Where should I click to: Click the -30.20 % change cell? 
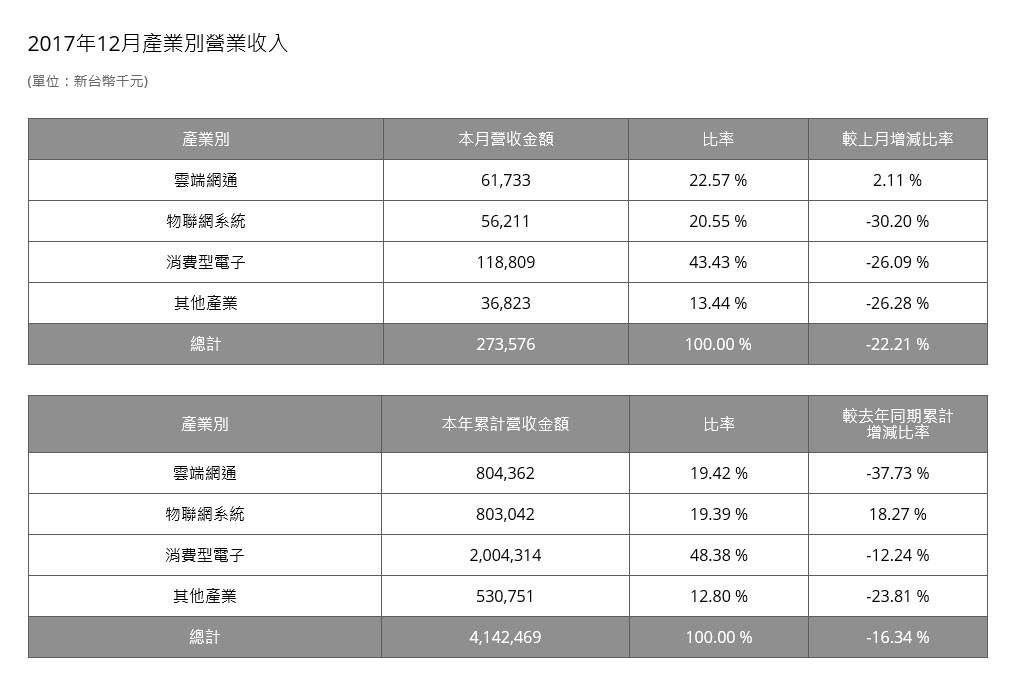click(x=897, y=222)
